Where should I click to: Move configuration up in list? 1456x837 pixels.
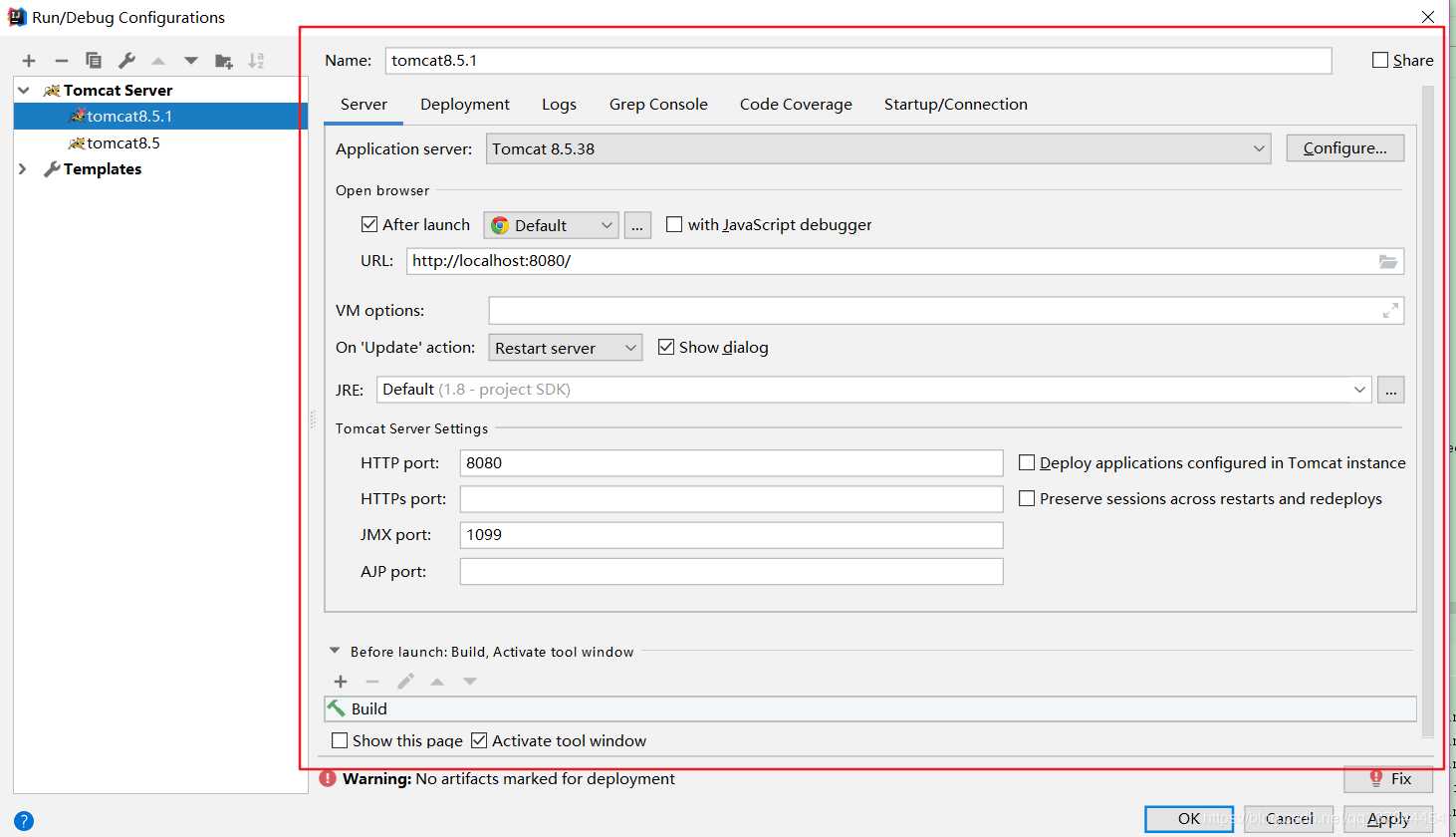click(x=158, y=61)
